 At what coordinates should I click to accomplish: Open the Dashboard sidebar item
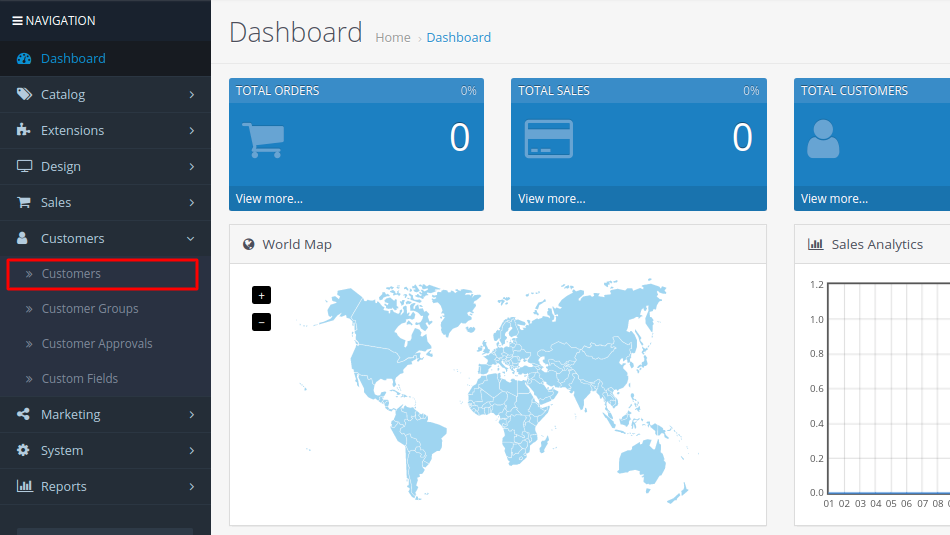click(105, 58)
